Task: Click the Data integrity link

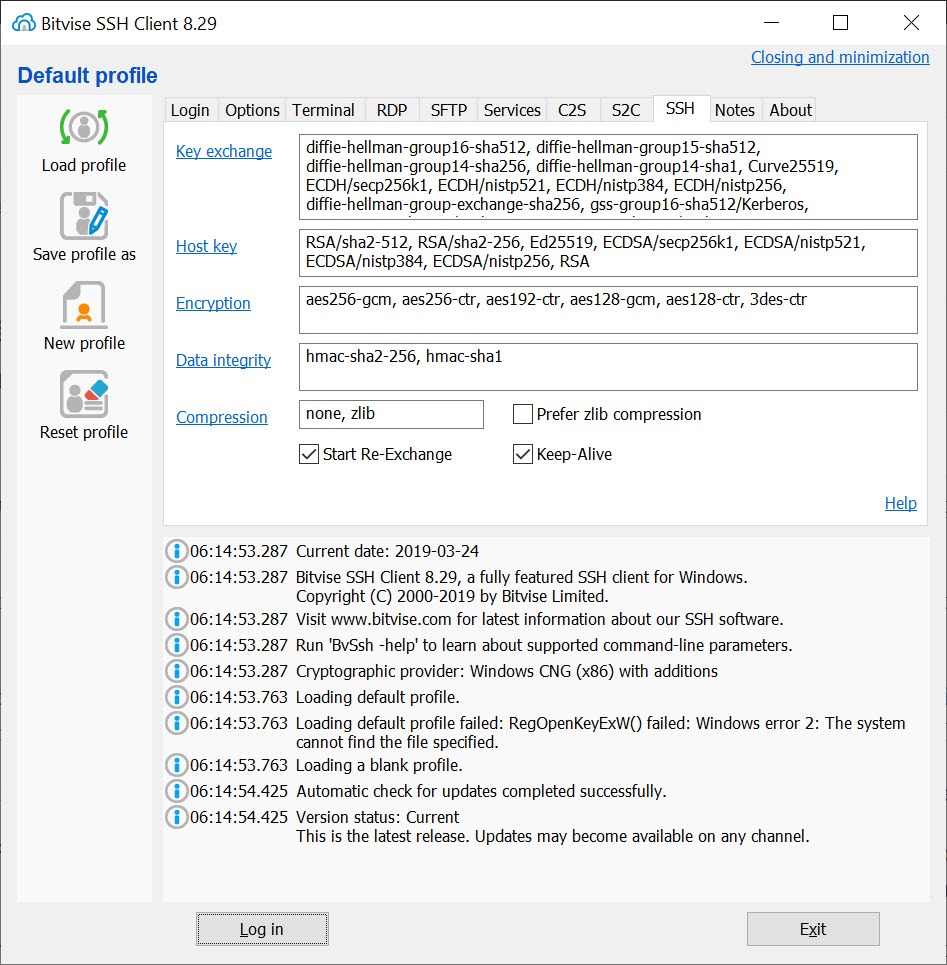Action: point(223,360)
